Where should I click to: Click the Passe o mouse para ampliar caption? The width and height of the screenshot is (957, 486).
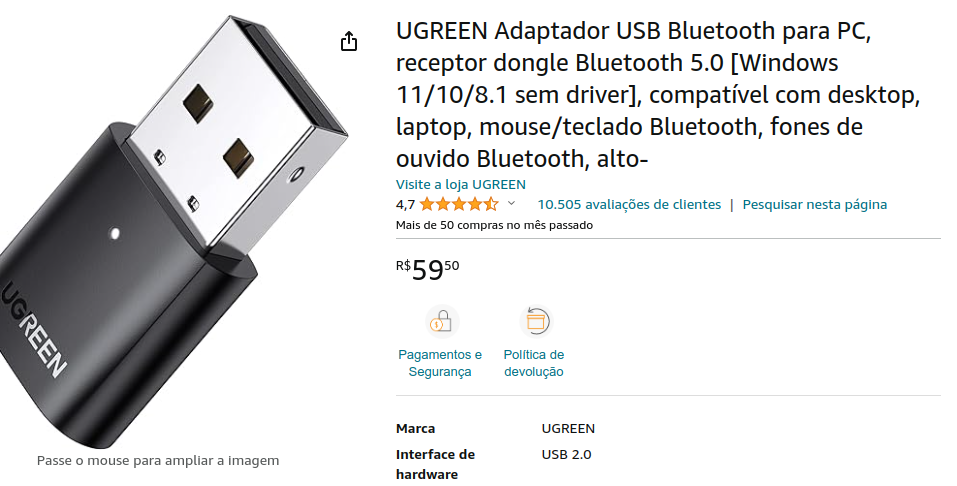158,460
